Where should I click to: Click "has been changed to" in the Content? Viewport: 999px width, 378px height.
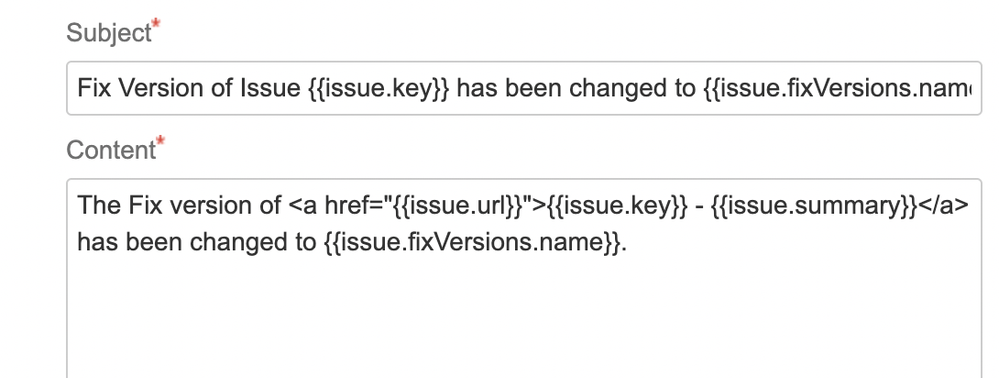[x=197, y=242]
